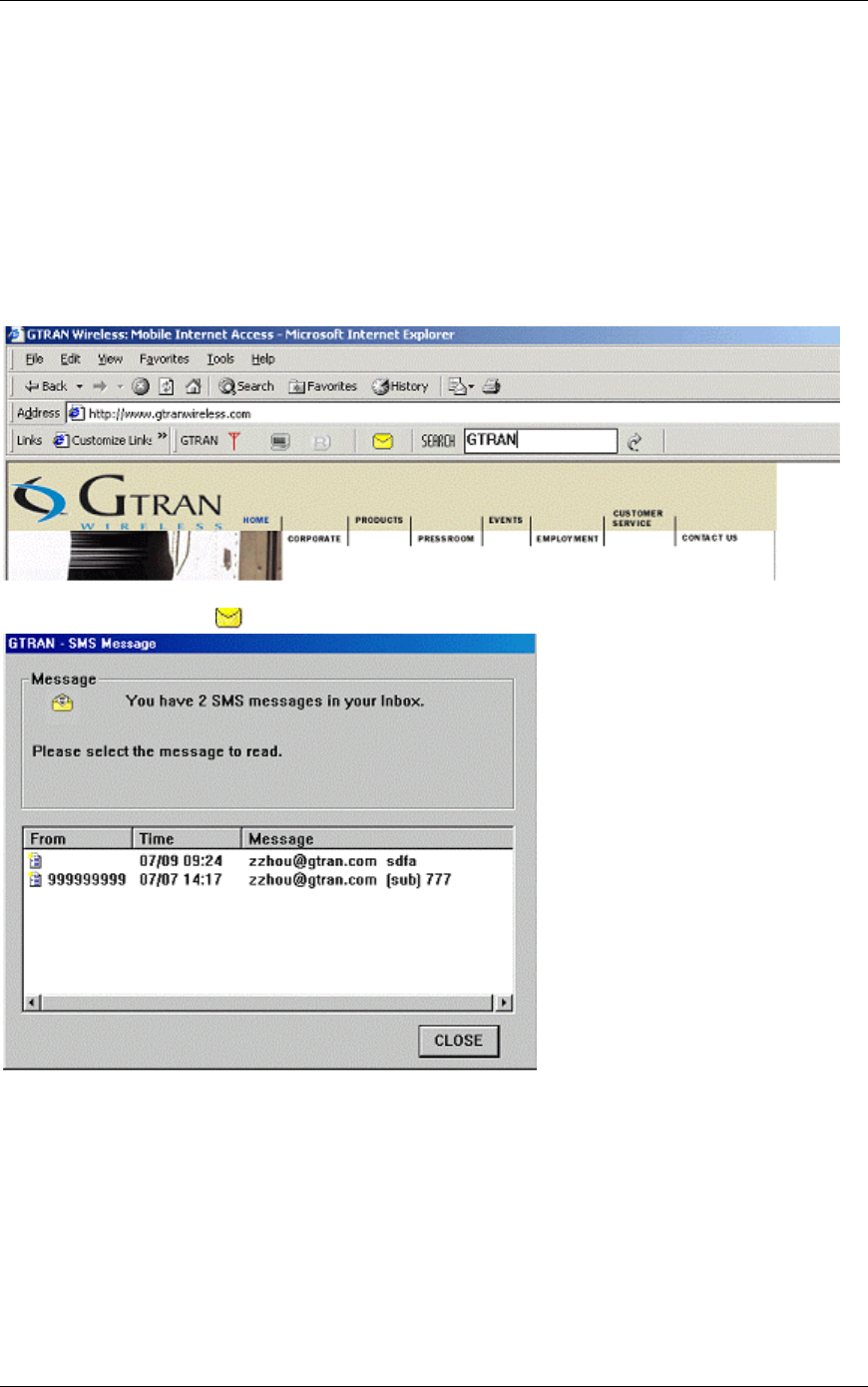Click the page icon in address bar
The height and width of the screenshot is (1387, 868).
coord(76,413)
